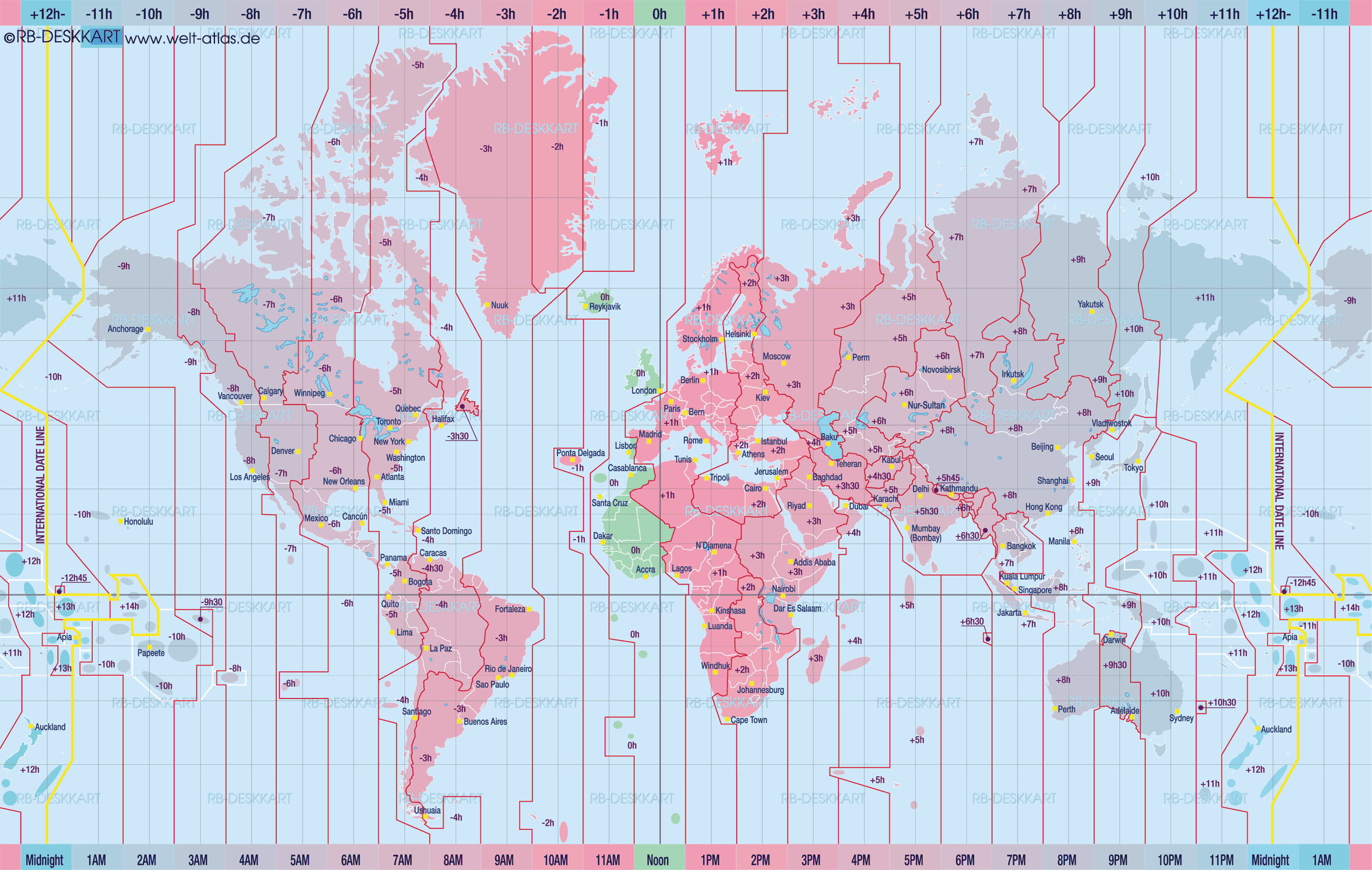The width and height of the screenshot is (1372, 870).
Task: Click the 'Hong Kong' city label
Action: (1044, 507)
